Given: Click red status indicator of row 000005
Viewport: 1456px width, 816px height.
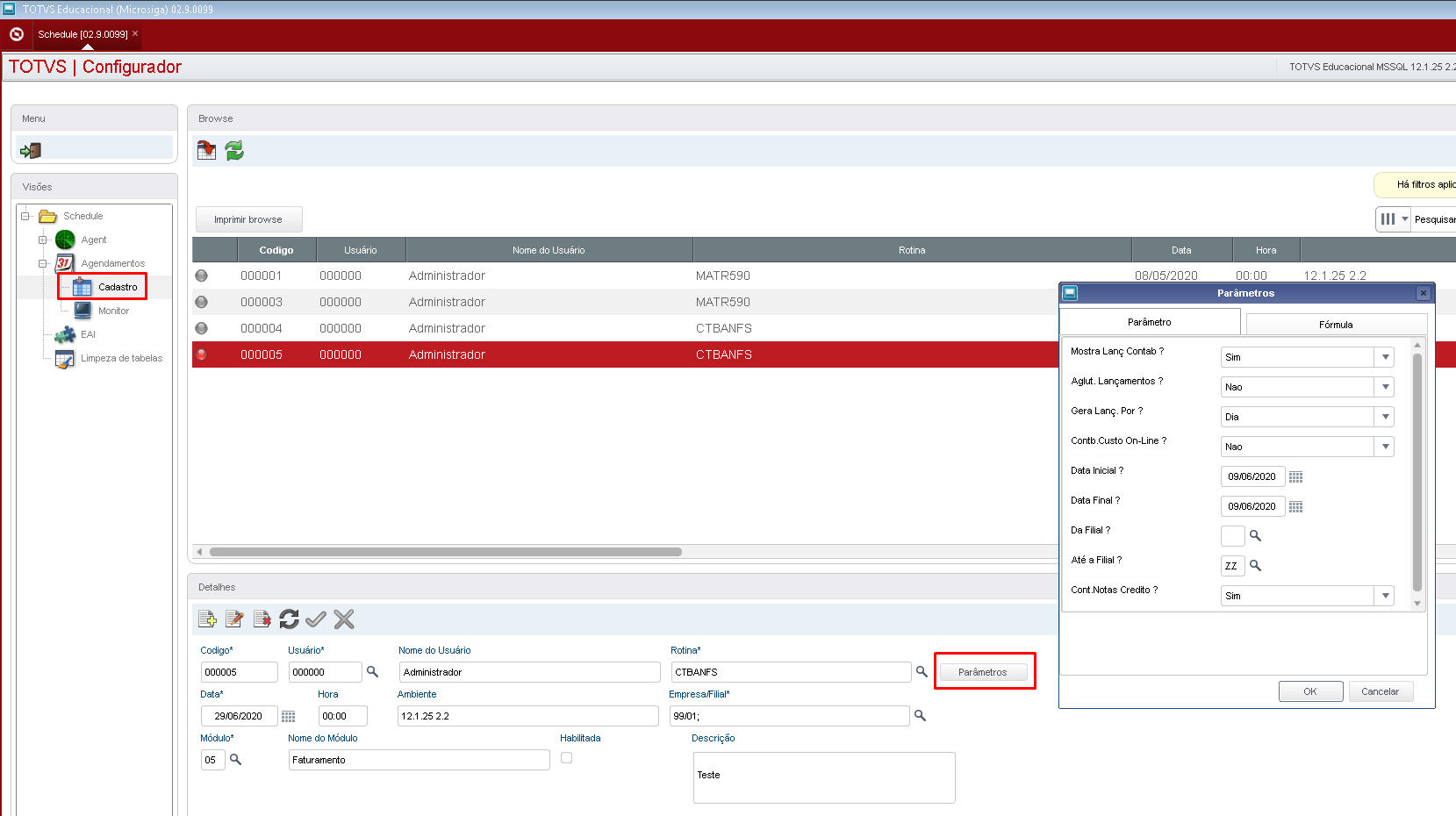Looking at the screenshot, I should (x=202, y=354).
